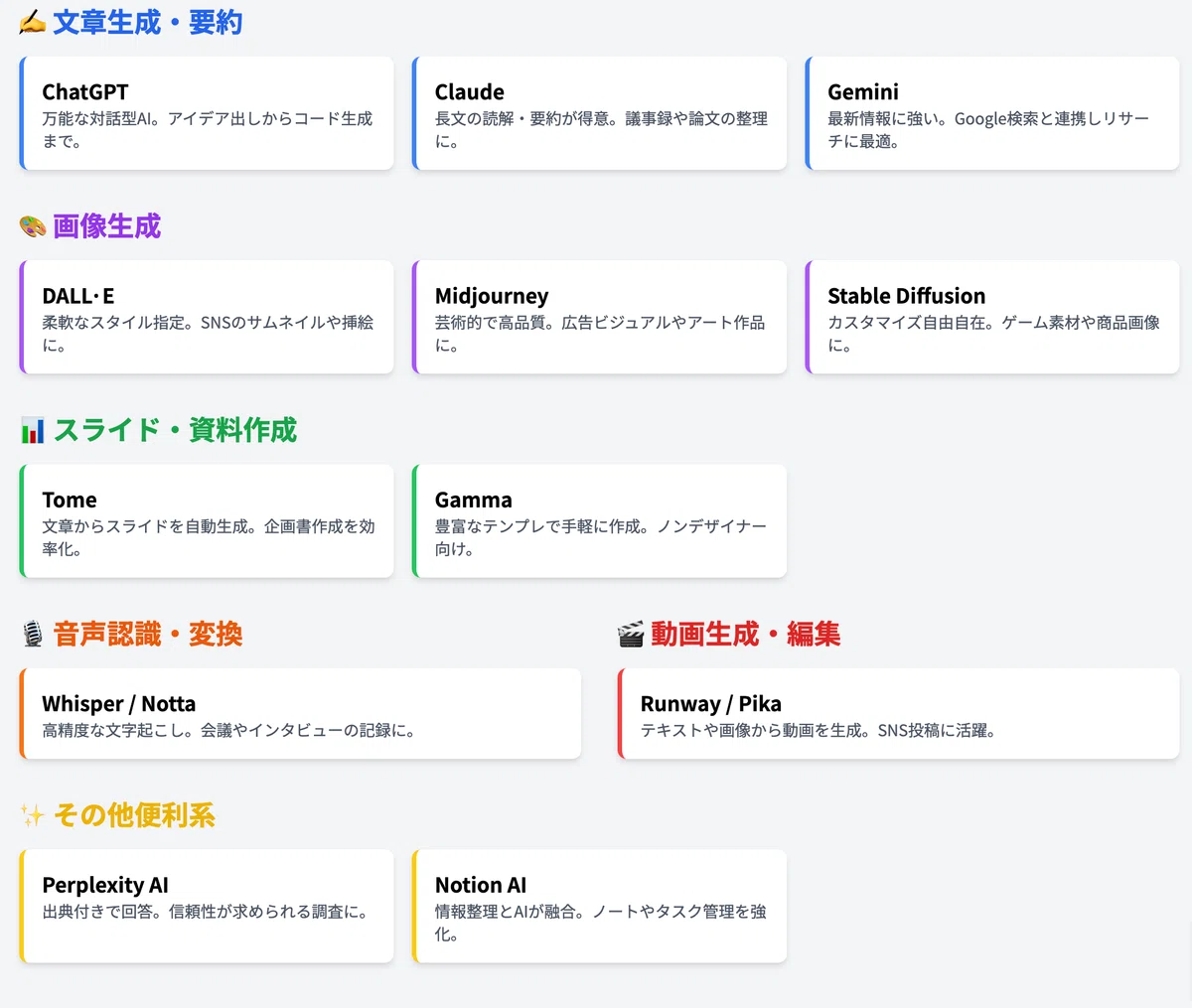Click Gamma description 豊富なテンプレで手軽に作成 text
This screenshot has height=1008, width=1192.
[537, 526]
